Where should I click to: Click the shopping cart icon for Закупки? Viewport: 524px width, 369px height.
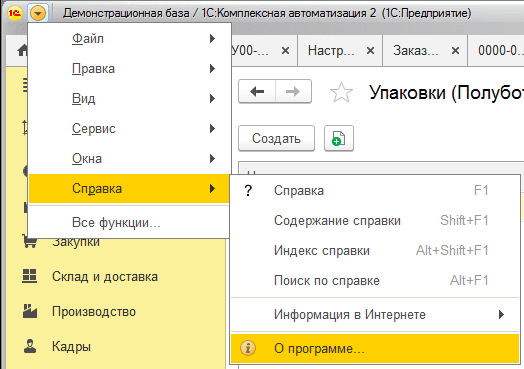pos(29,241)
